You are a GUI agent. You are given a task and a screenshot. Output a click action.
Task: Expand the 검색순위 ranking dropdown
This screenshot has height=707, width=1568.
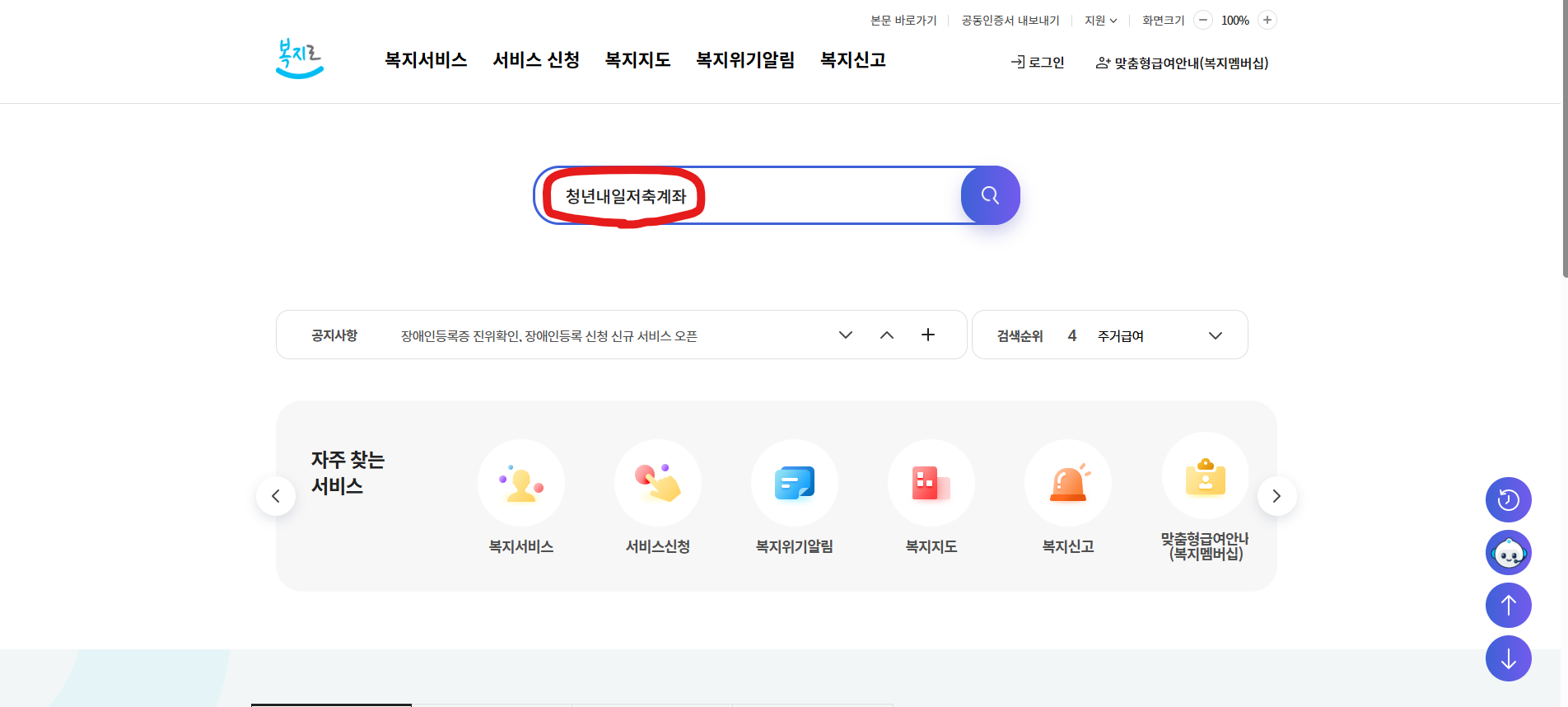click(1216, 335)
